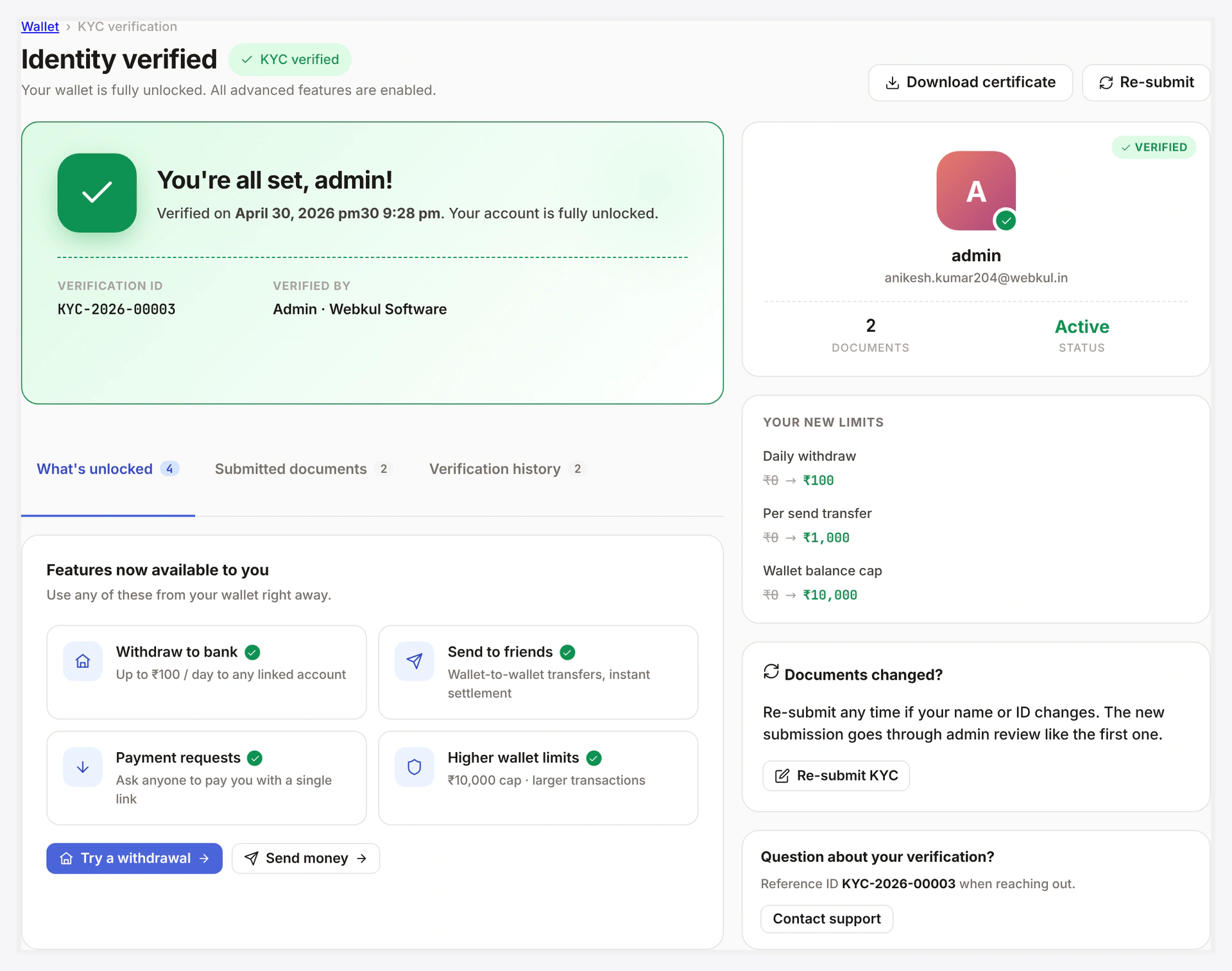
Task: Click Send money button
Action: 305,859
